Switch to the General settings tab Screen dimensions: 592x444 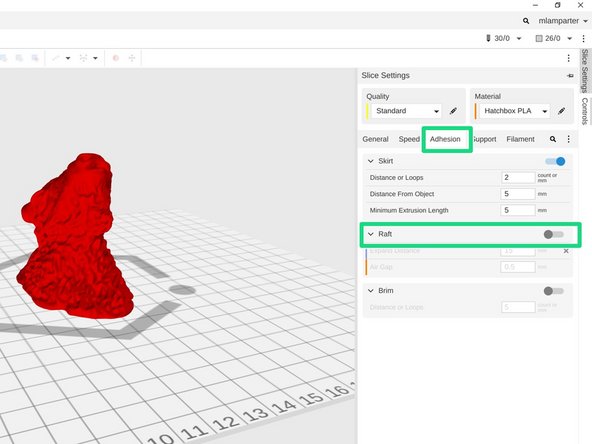(x=375, y=139)
